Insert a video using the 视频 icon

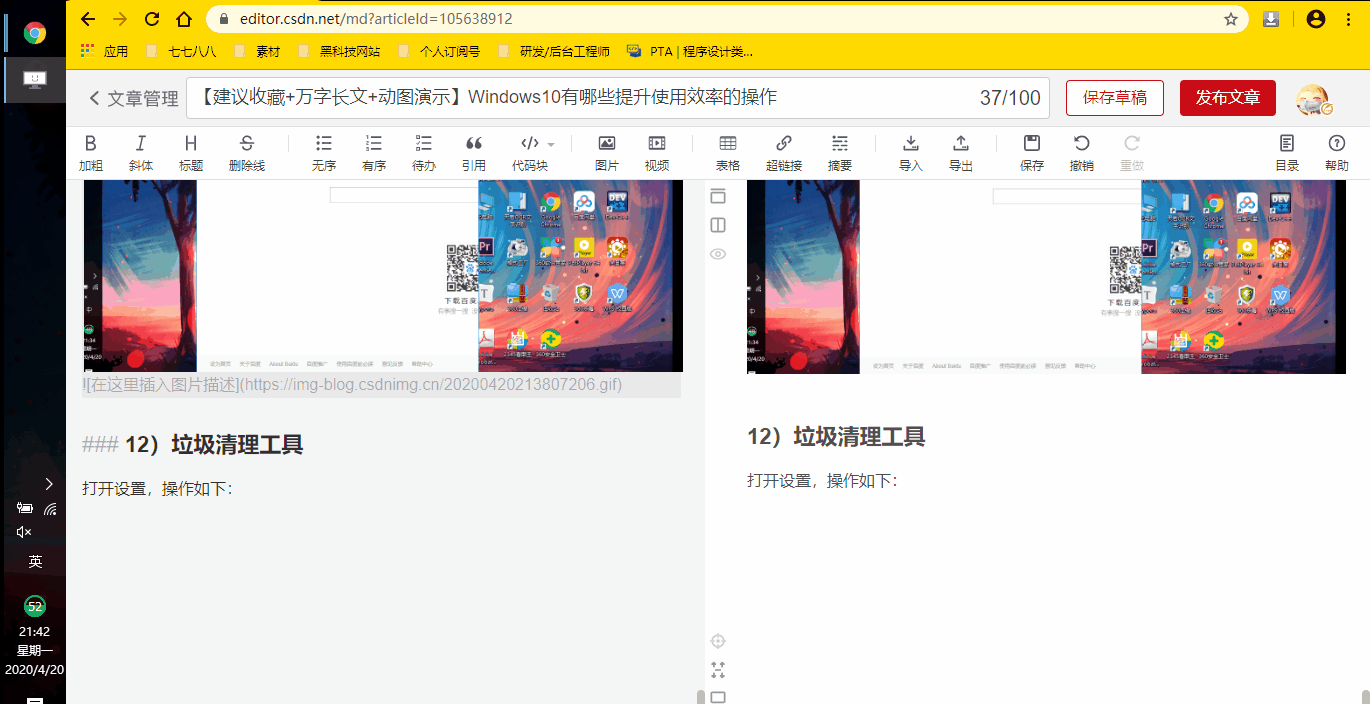(656, 152)
